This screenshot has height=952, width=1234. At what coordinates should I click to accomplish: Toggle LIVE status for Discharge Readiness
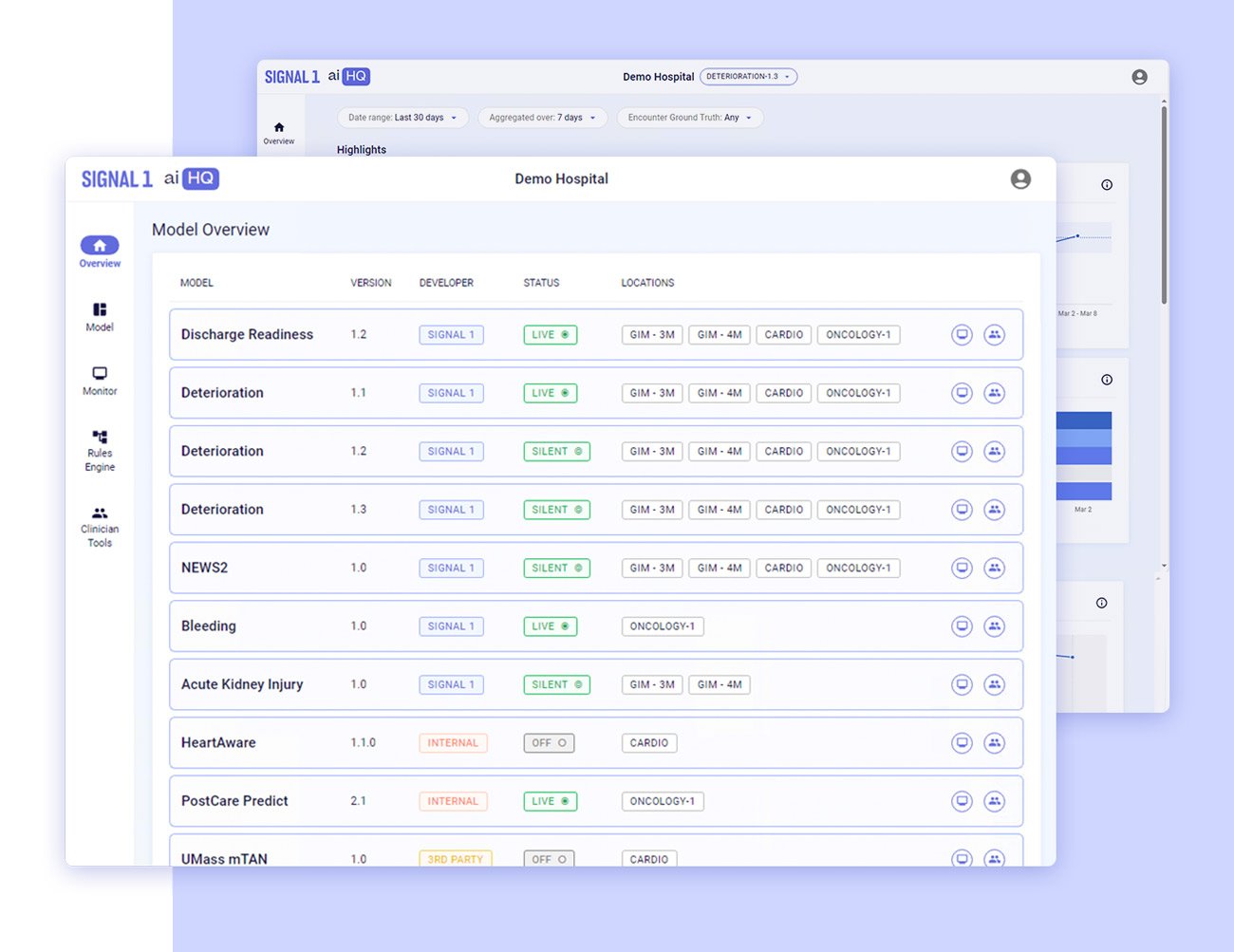(550, 335)
